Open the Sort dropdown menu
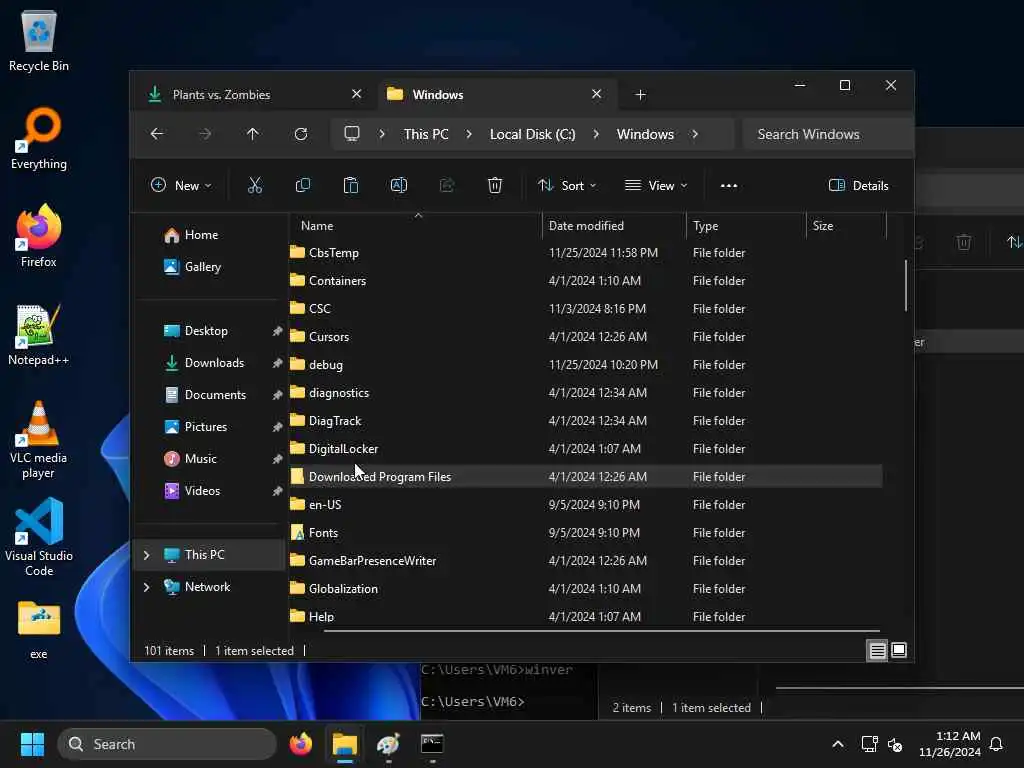Screen dimensions: 1024x768 pyautogui.click(x=567, y=185)
